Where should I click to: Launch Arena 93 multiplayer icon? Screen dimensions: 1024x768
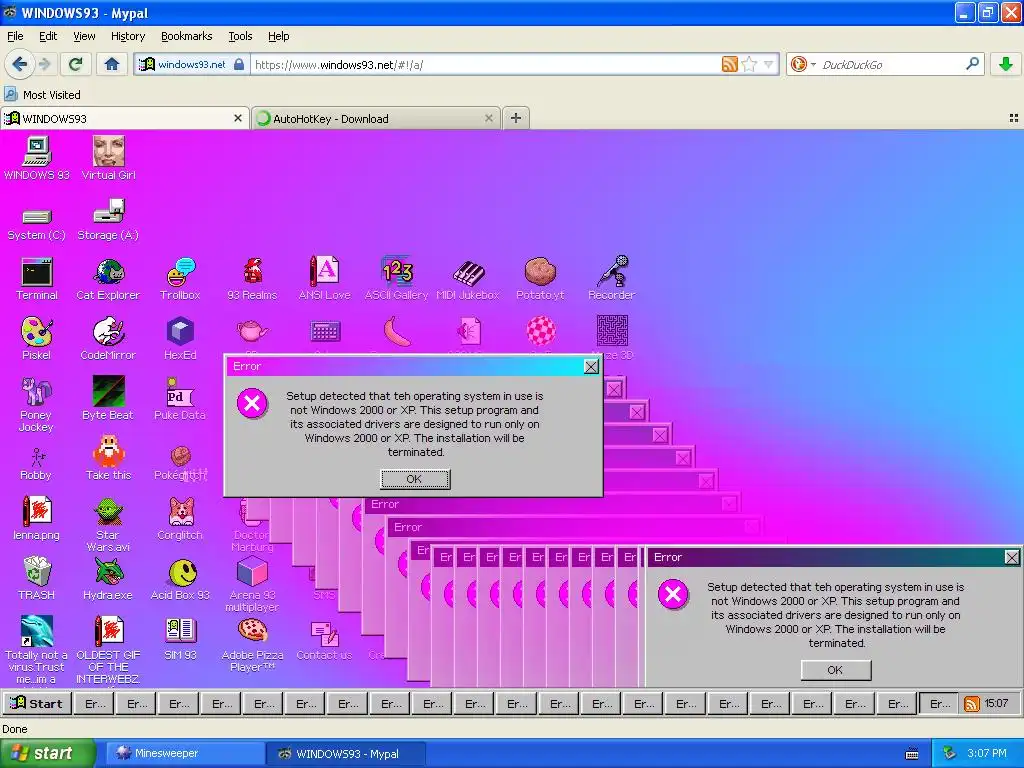coord(252,584)
